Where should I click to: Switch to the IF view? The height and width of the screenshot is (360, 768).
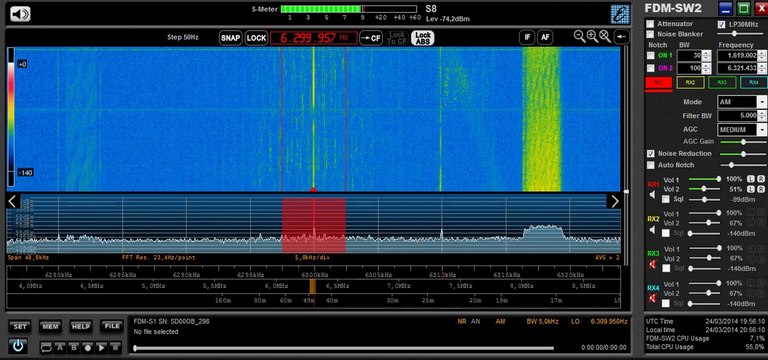click(527, 37)
